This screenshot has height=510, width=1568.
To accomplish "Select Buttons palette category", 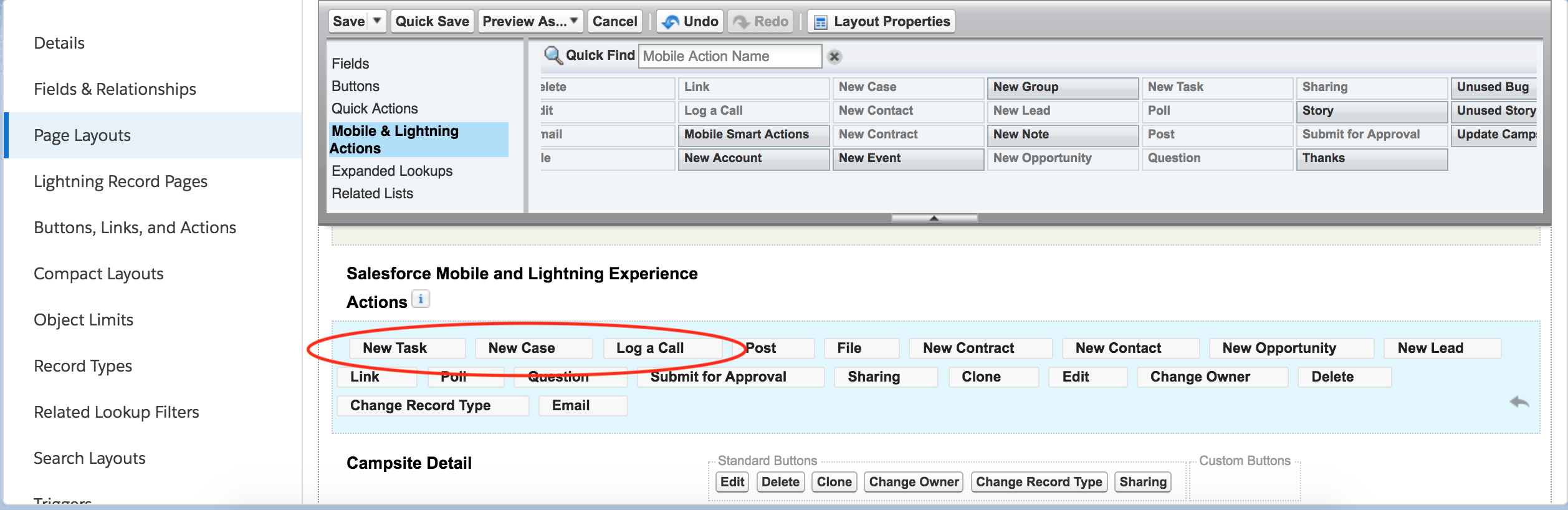I will [355, 86].
